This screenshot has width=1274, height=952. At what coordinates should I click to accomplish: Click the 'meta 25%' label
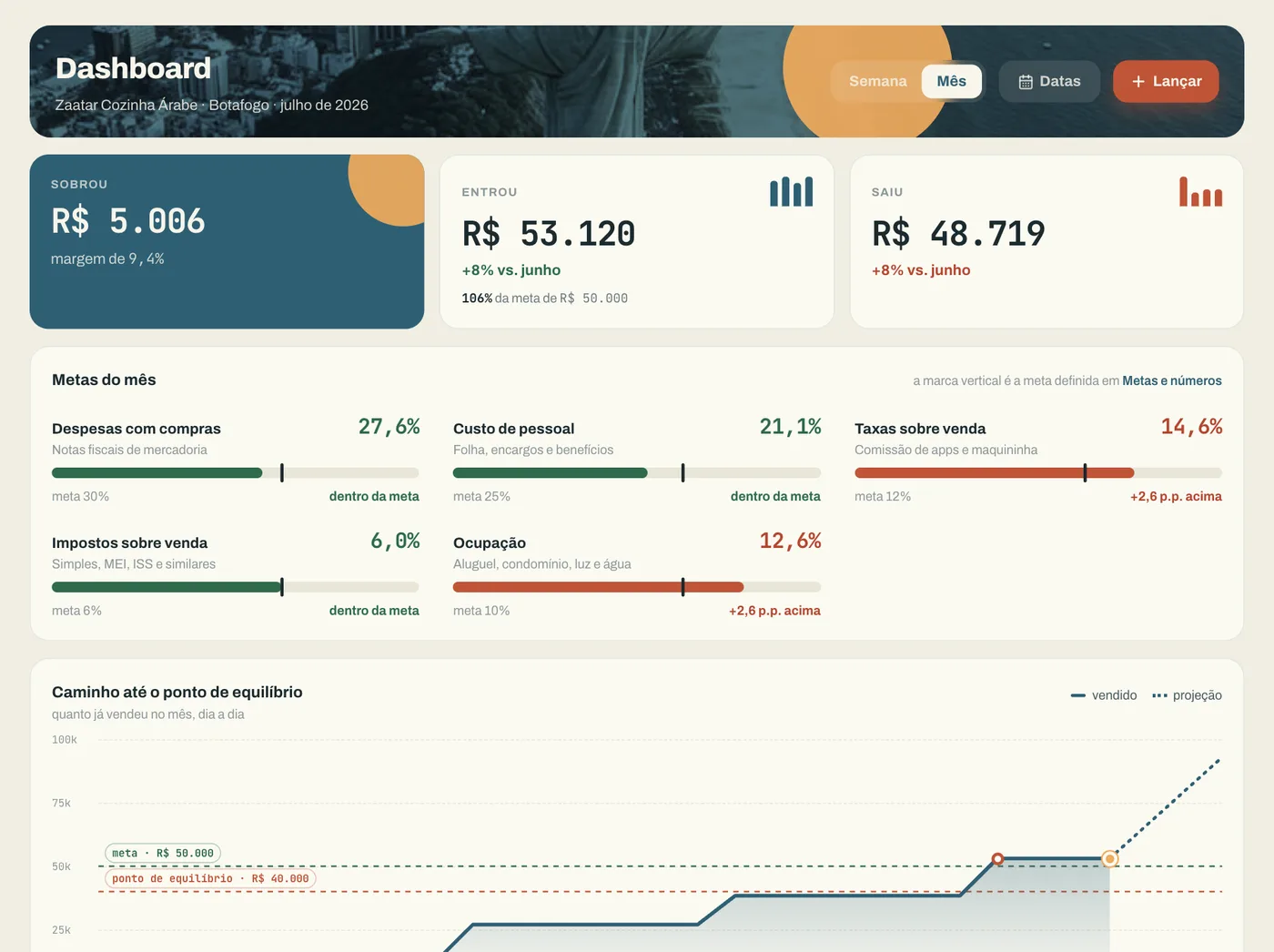pyautogui.click(x=481, y=496)
